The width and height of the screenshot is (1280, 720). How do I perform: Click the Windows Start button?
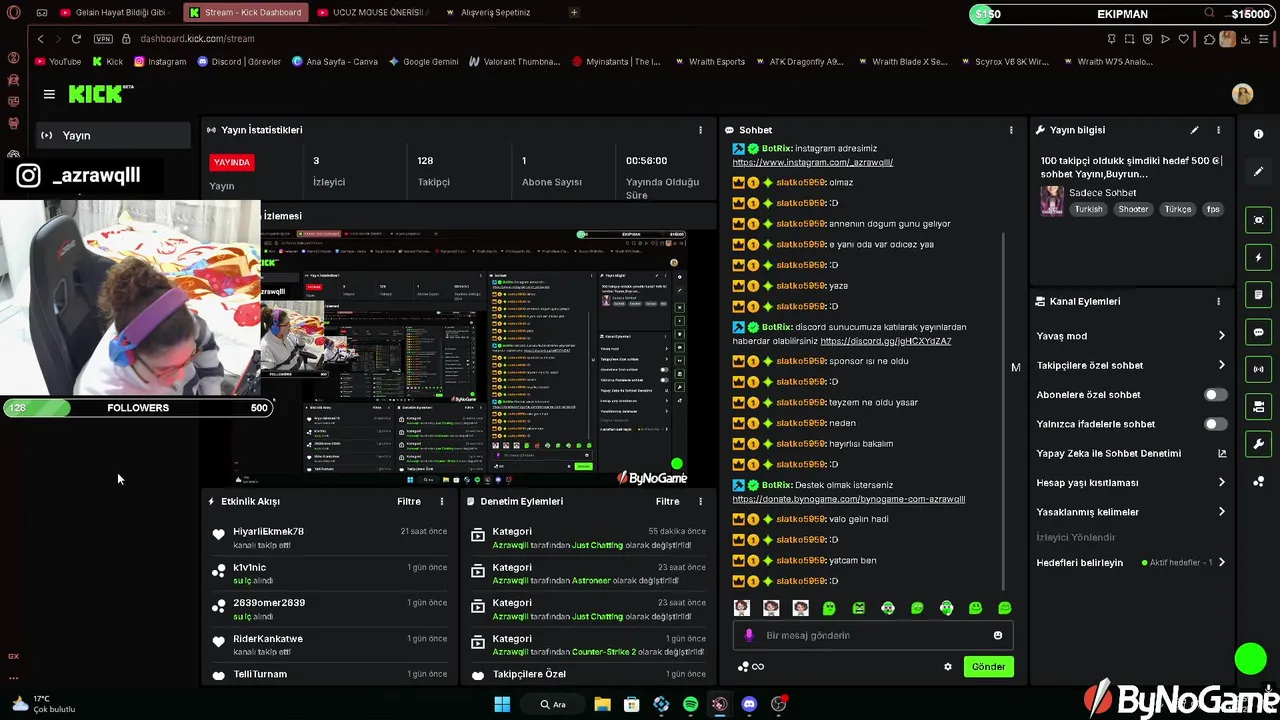502,704
